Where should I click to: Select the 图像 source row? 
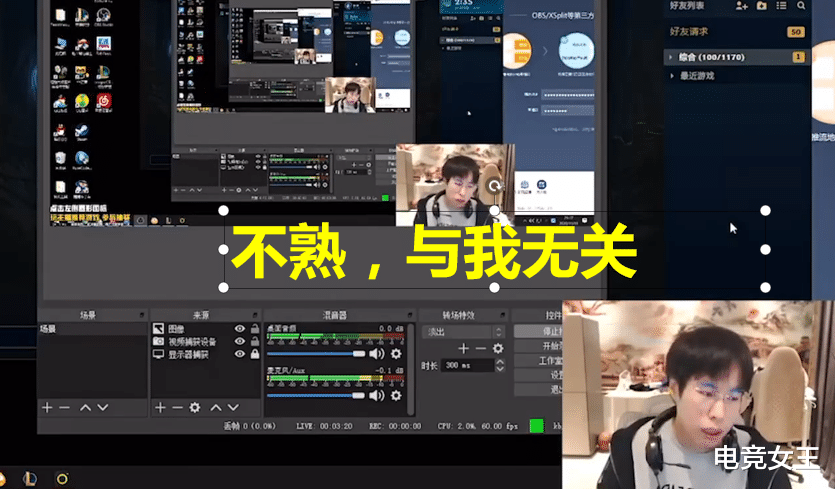coord(206,329)
